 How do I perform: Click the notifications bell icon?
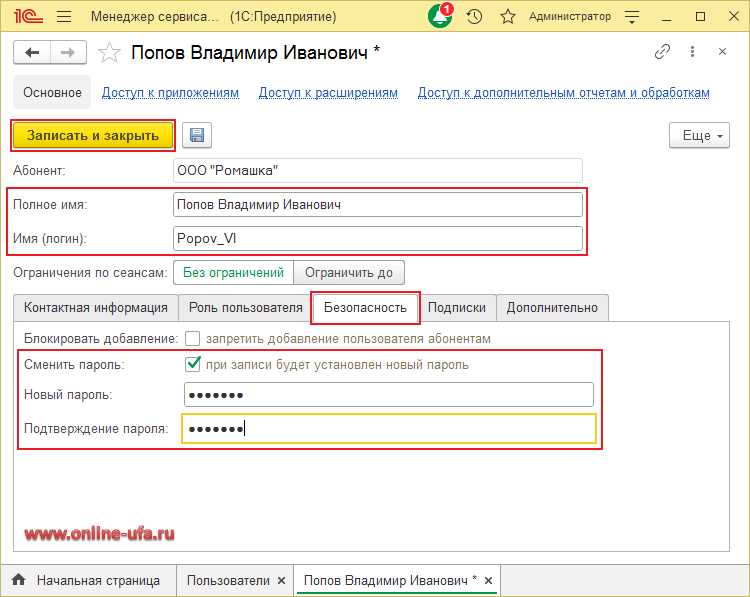(x=440, y=17)
